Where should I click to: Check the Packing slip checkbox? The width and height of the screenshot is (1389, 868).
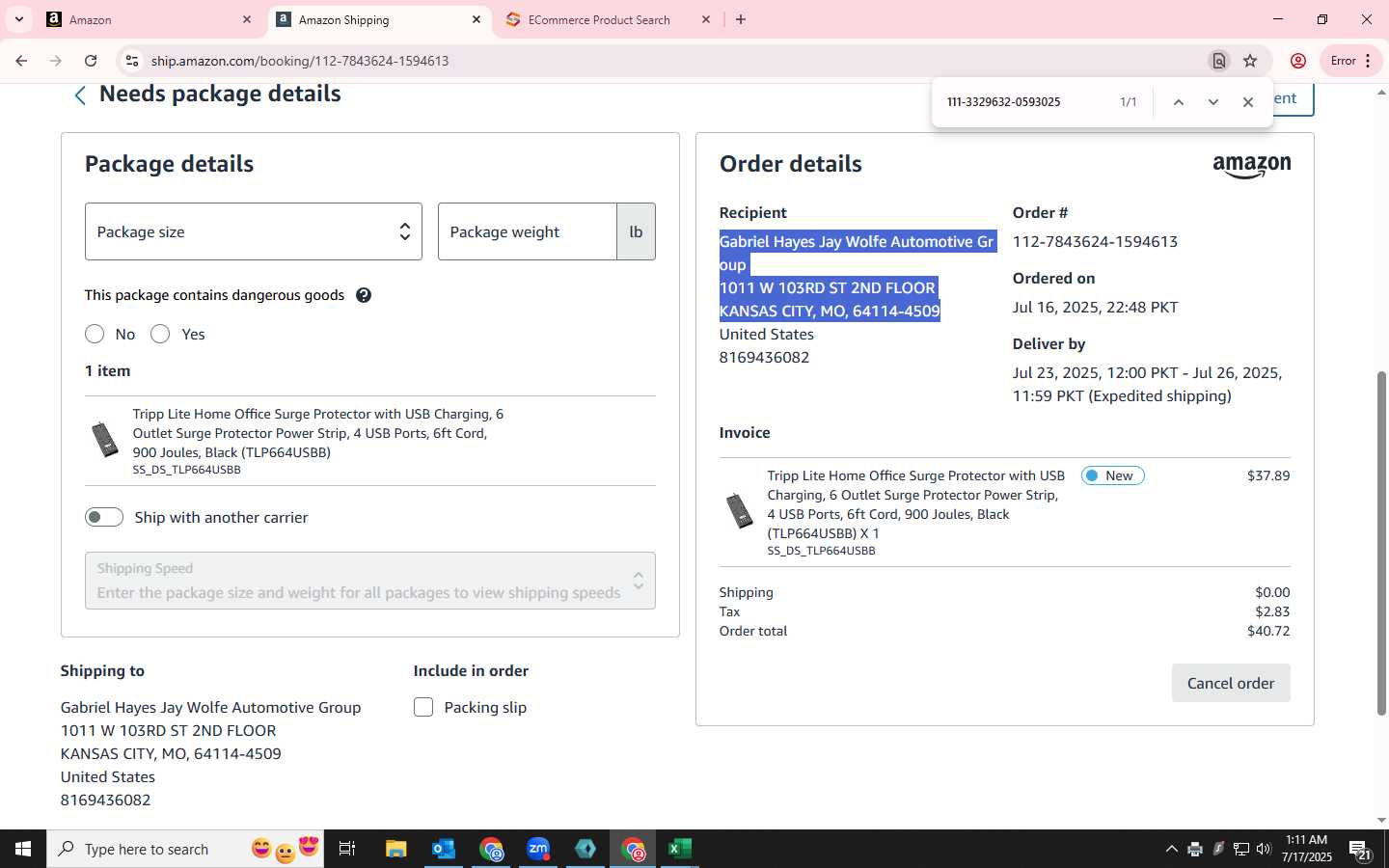click(x=423, y=707)
